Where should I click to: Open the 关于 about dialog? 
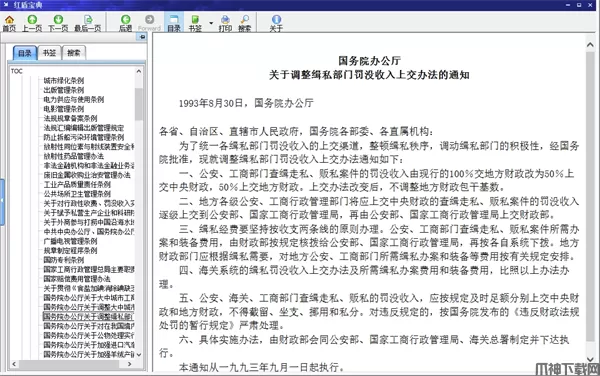pyautogui.click(x=276, y=23)
